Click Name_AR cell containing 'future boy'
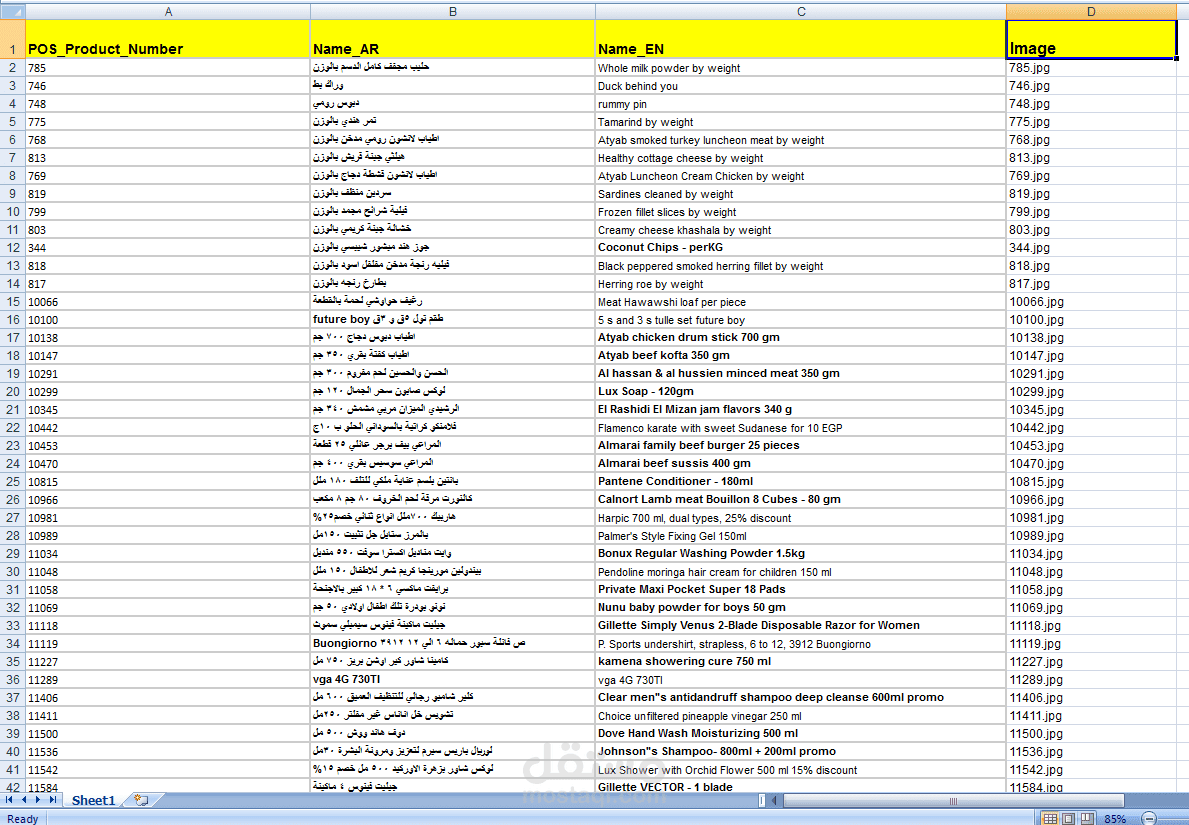 [x=453, y=320]
